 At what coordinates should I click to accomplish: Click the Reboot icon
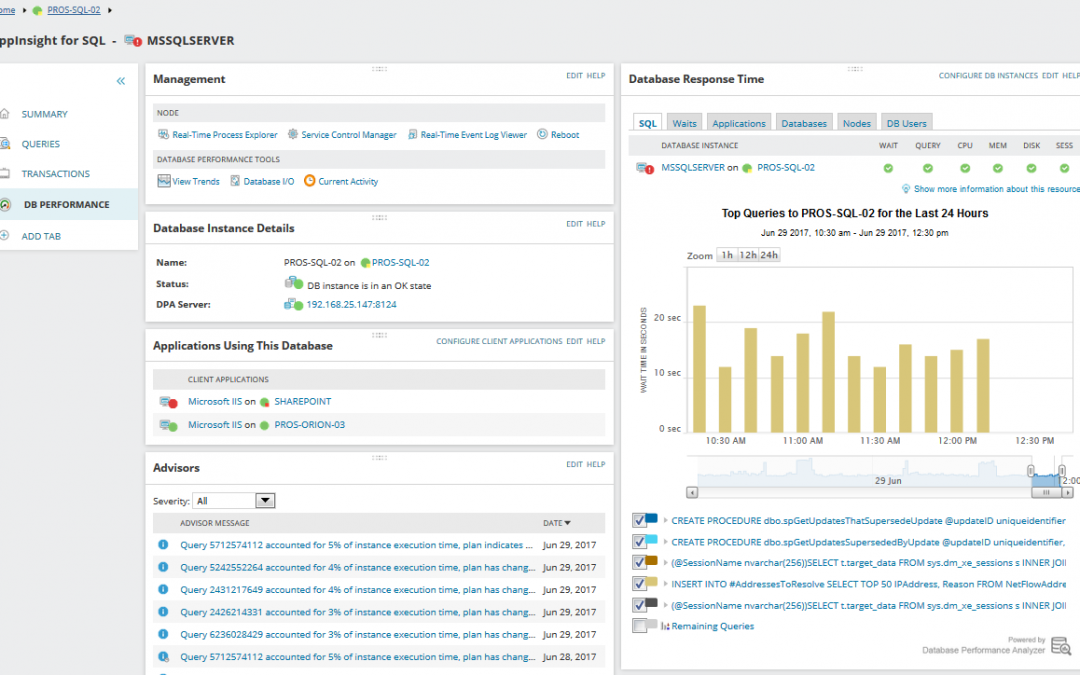click(x=542, y=134)
